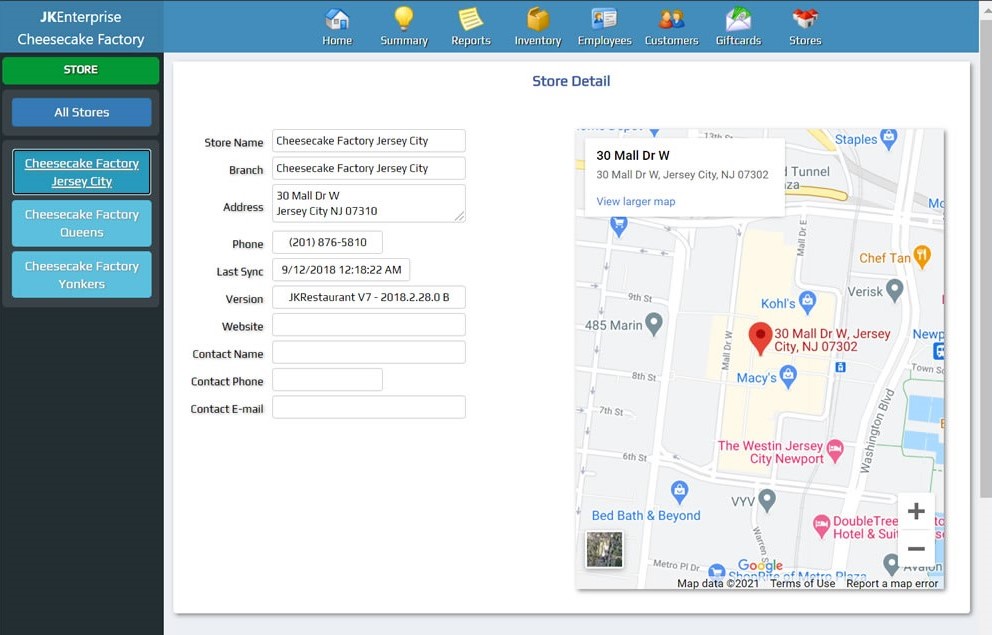Open the Inventory box icon
Viewport: 992px width, 635px height.
(x=538, y=19)
